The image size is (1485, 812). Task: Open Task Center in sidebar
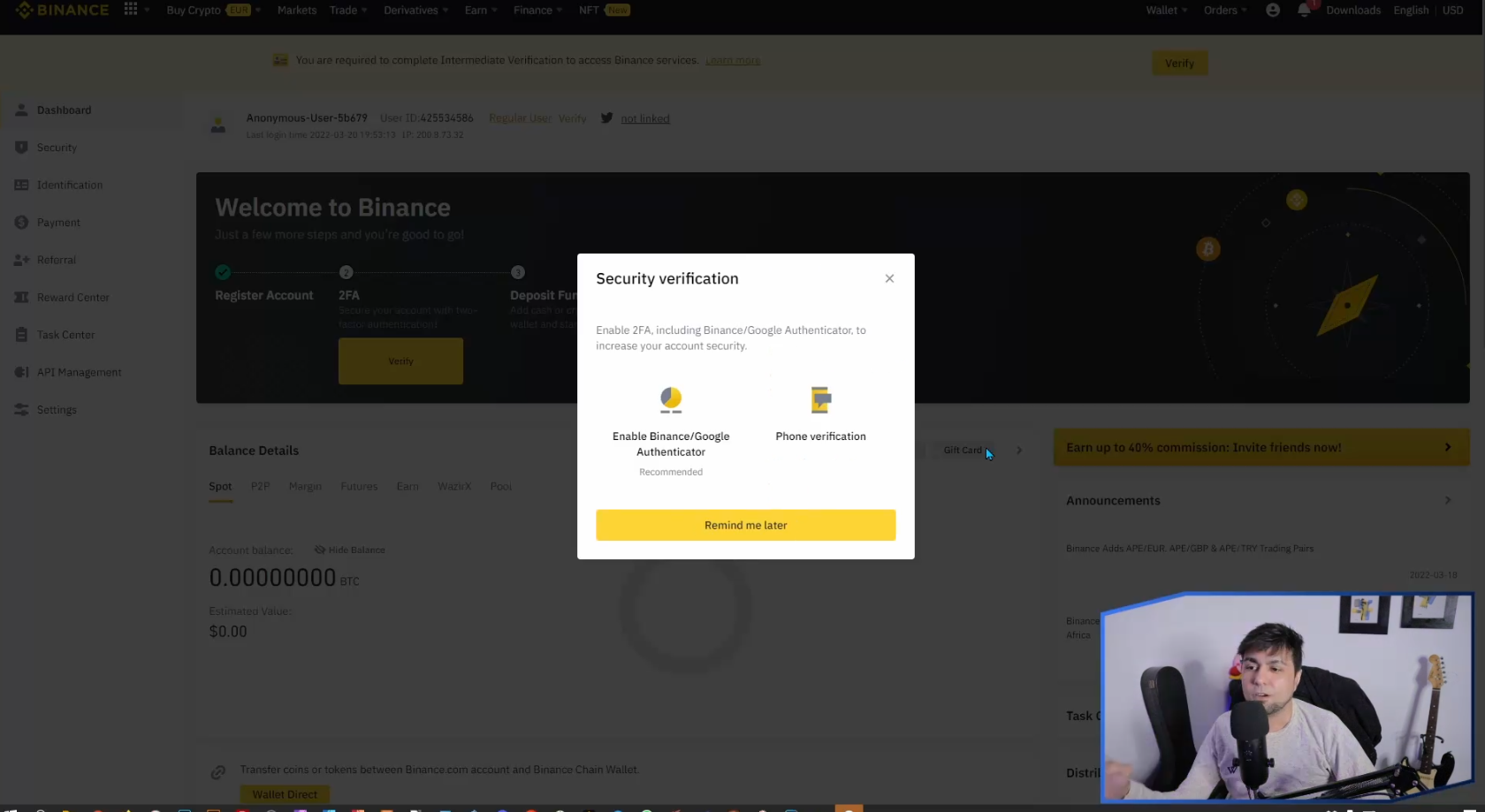pyautogui.click(x=65, y=335)
